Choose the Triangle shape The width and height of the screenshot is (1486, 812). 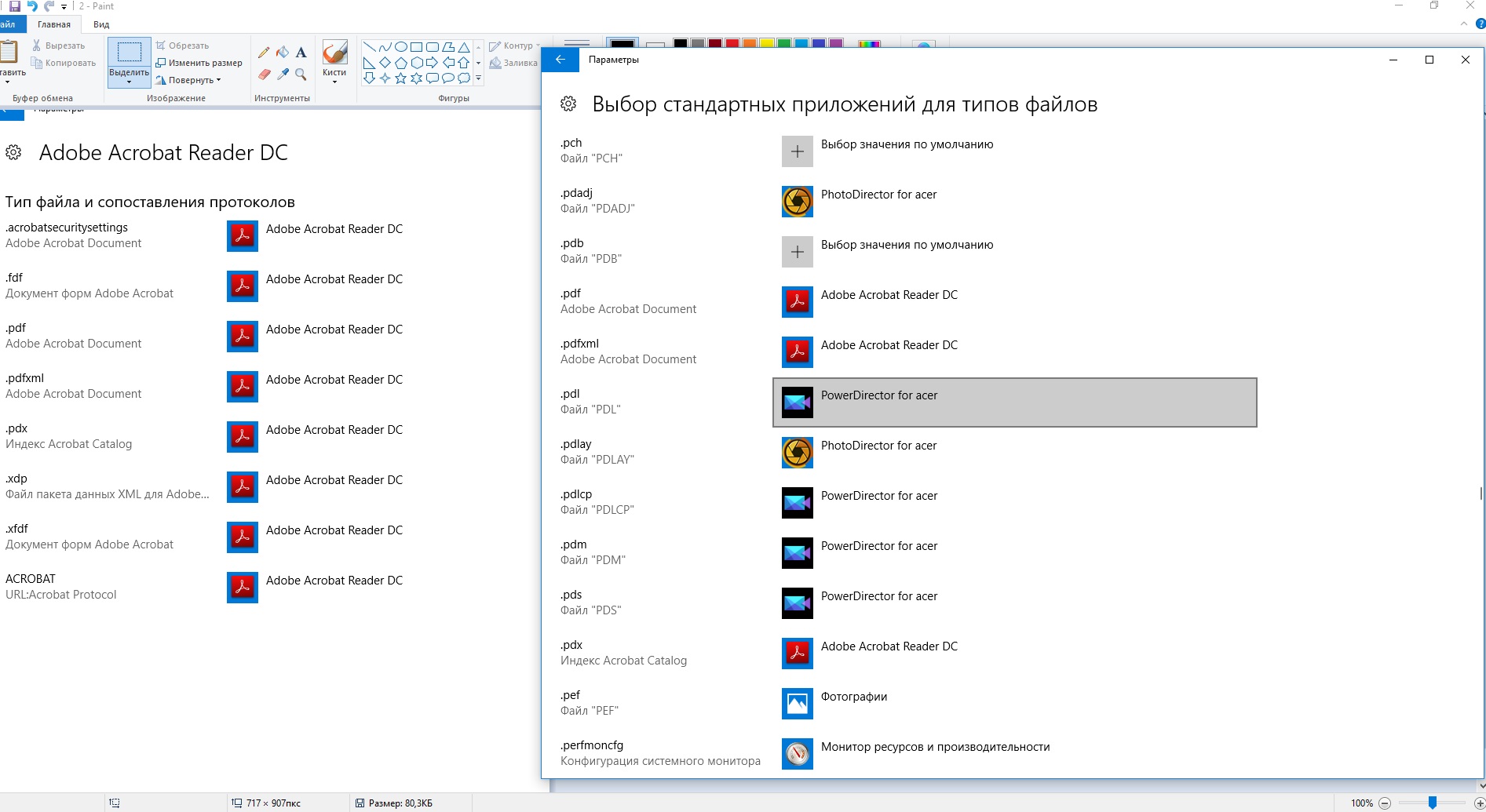point(464,47)
